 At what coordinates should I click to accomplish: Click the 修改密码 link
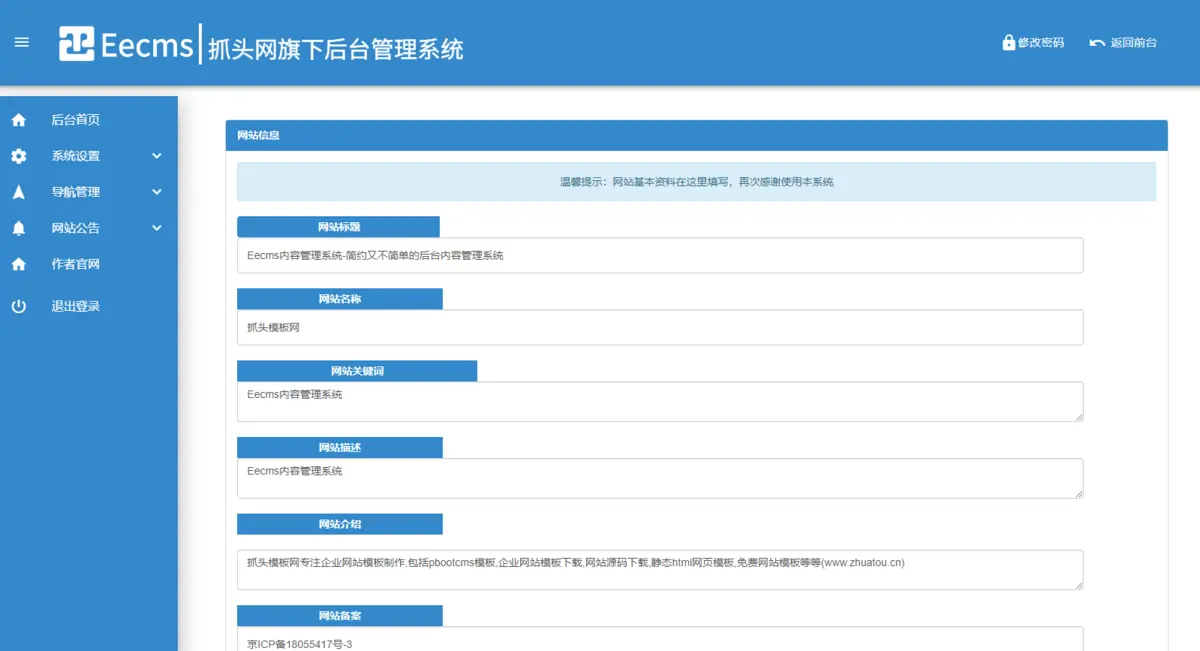[1041, 43]
